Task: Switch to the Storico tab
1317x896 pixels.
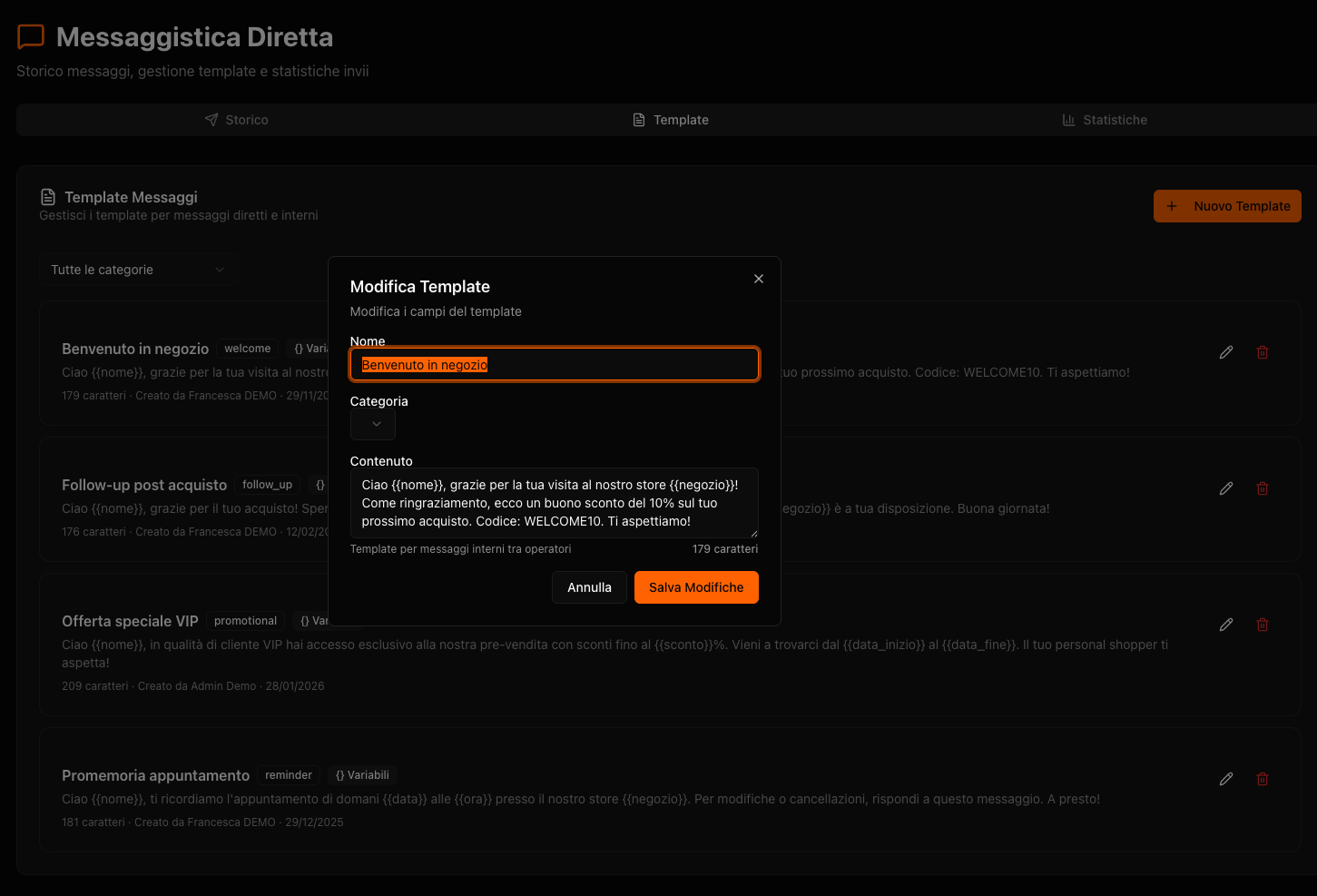Action: 237,120
